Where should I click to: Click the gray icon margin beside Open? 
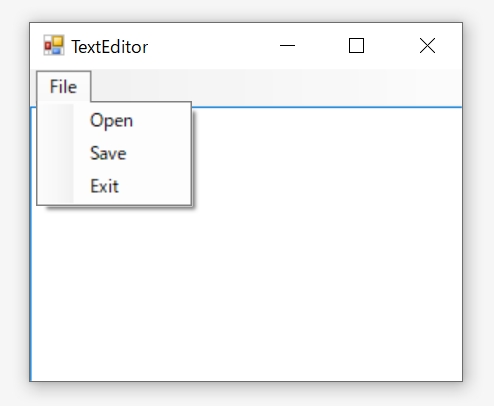click(56, 120)
